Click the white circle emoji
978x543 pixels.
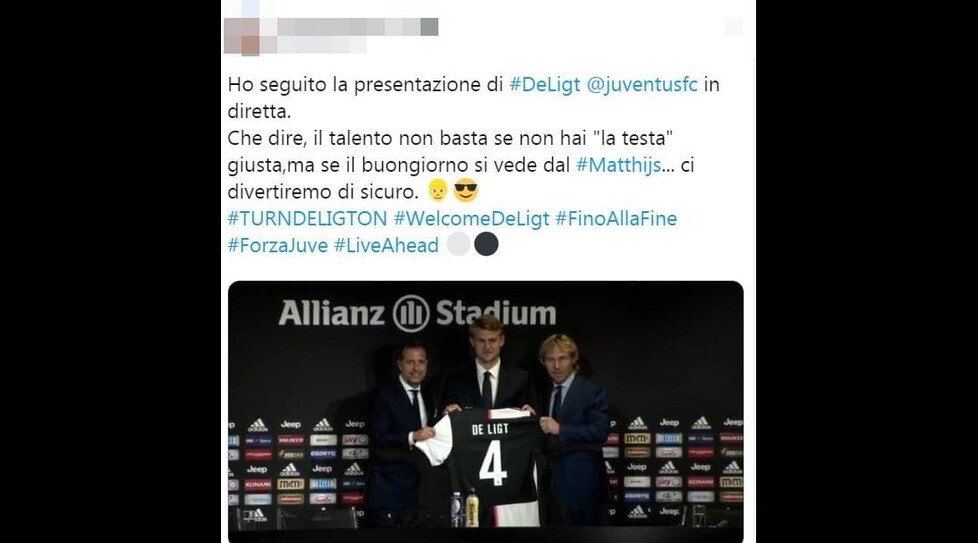pos(458,244)
